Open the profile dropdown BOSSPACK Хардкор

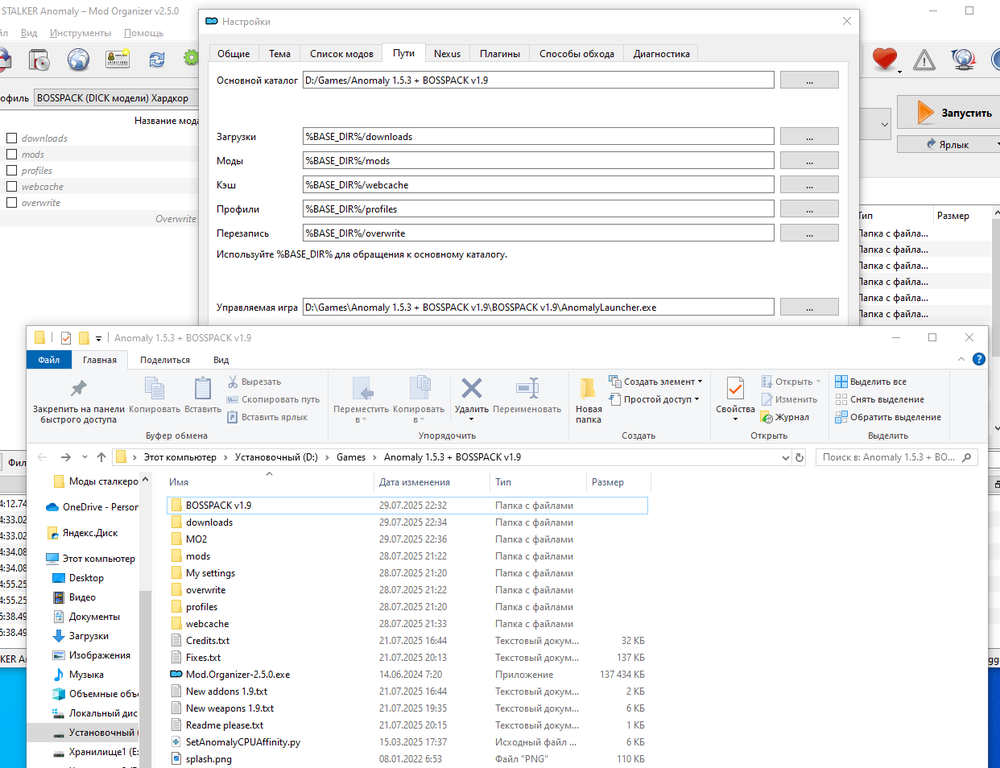115,98
